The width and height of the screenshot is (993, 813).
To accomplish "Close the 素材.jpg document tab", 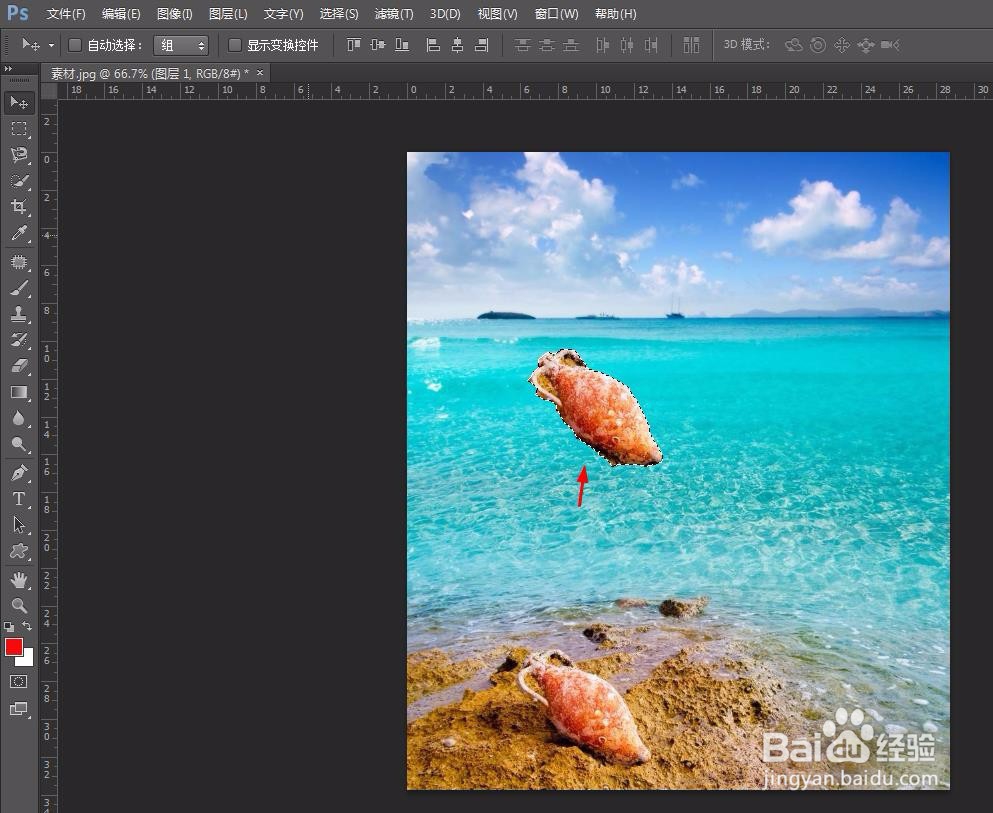I will click(x=260, y=73).
